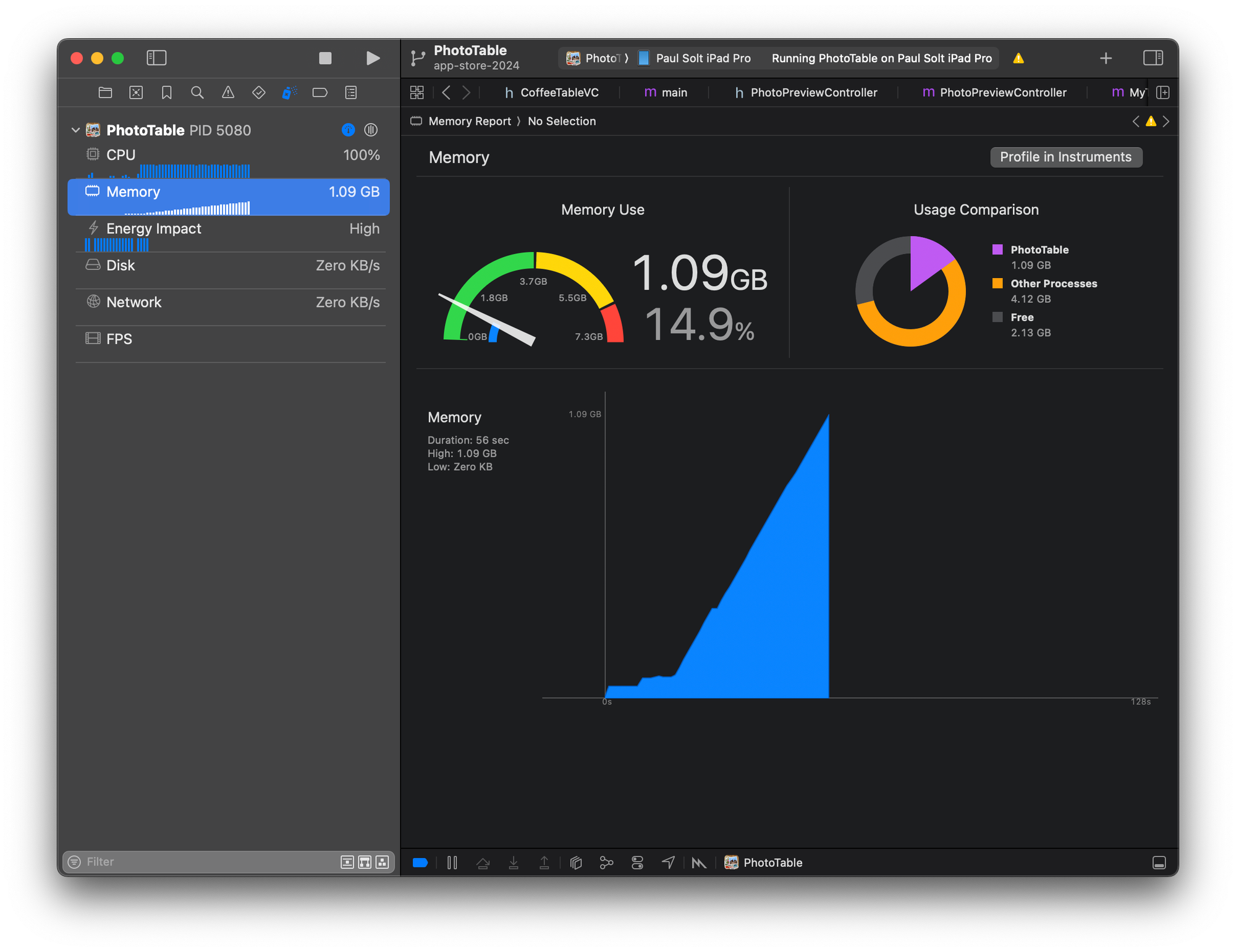
Task: Stop the running PhotoTable app
Action: tap(325, 58)
